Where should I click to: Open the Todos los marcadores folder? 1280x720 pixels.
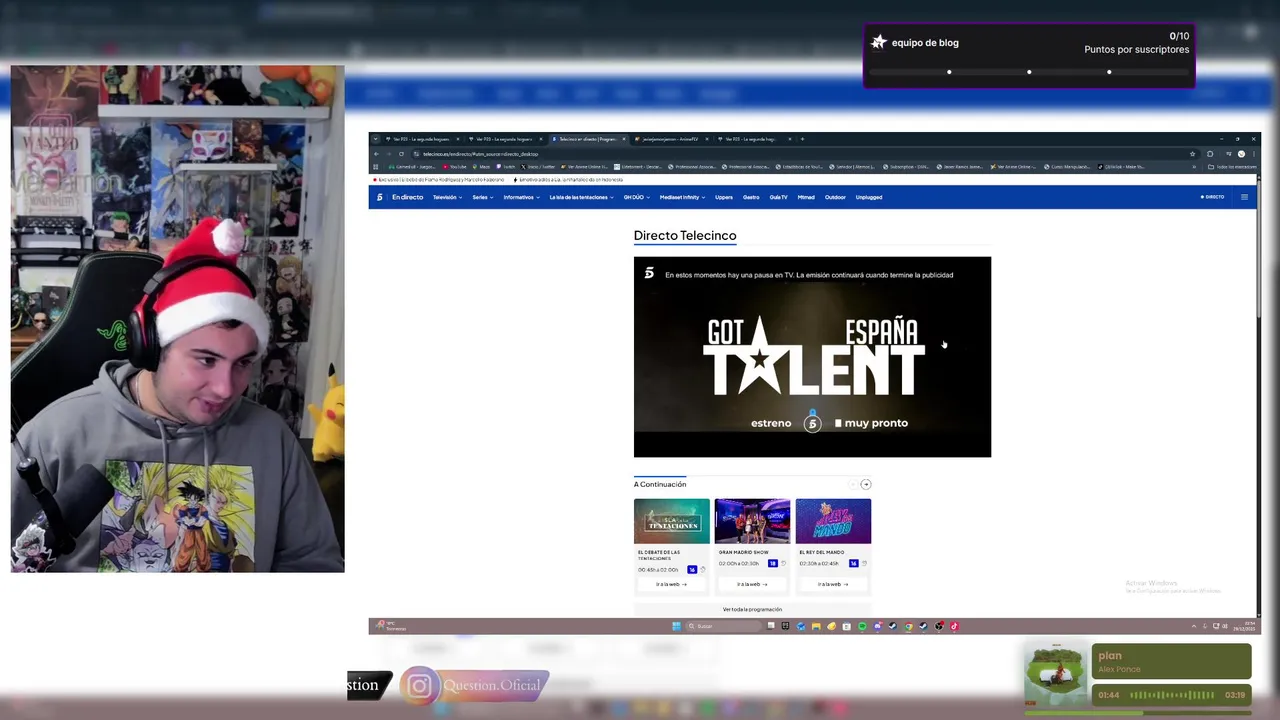coord(1232,167)
